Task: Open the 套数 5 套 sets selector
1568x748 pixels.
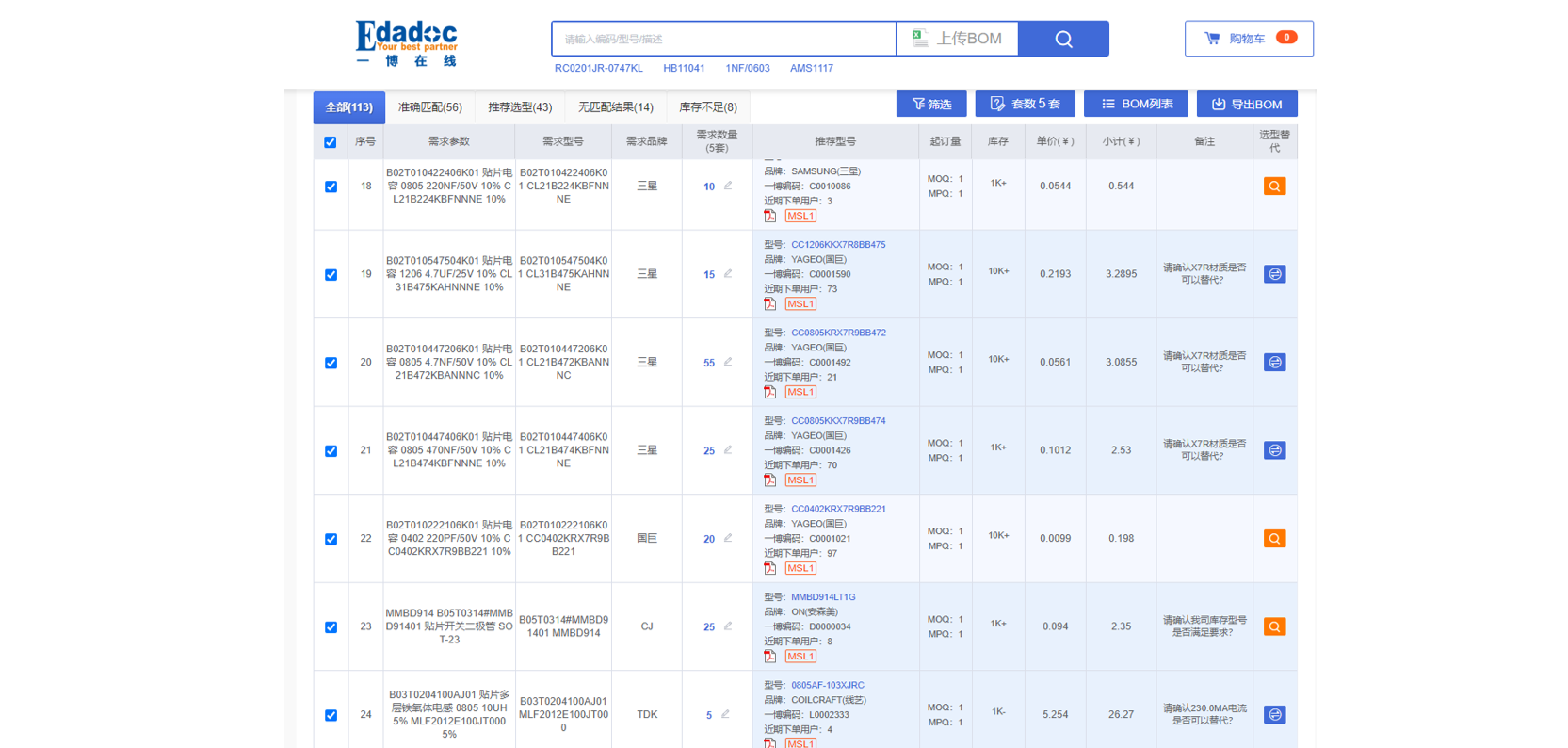Action: click(1025, 104)
